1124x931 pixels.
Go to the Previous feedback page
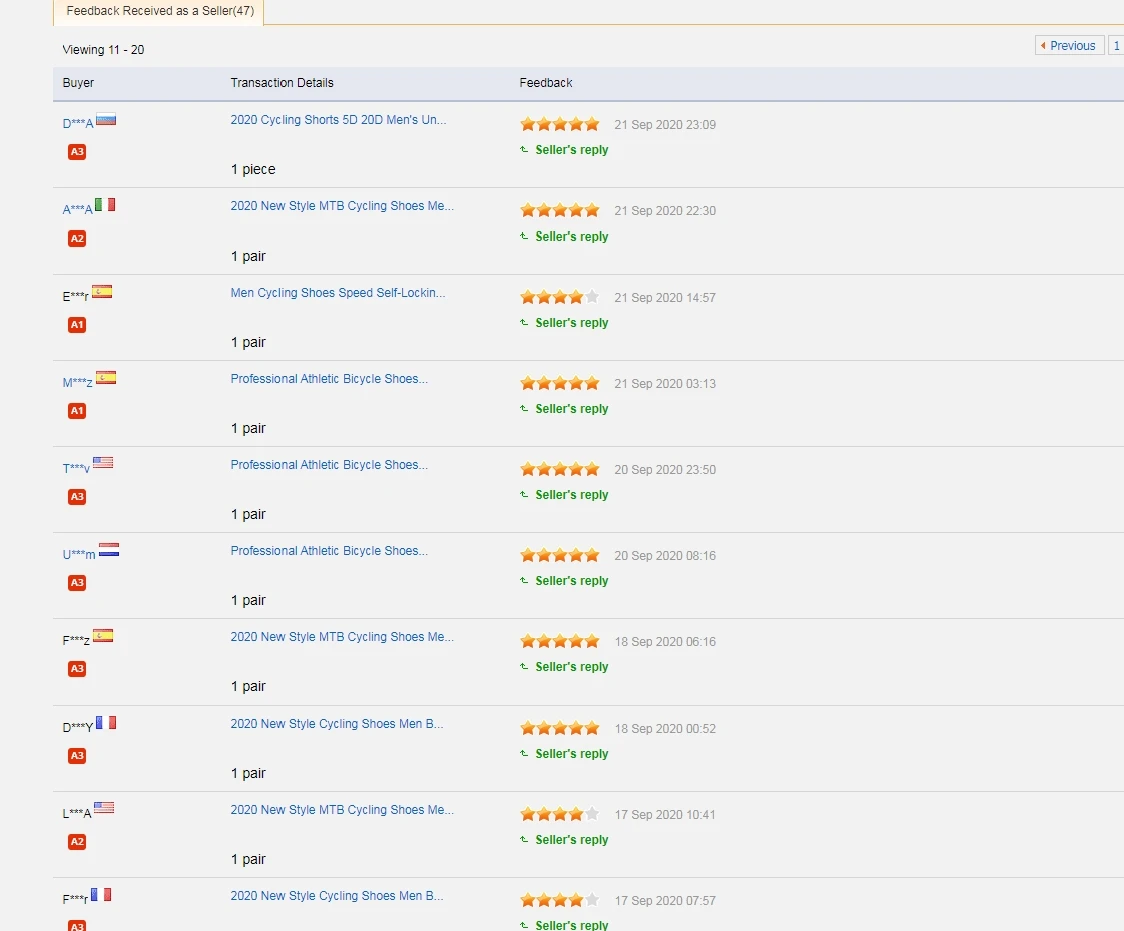coord(1070,46)
